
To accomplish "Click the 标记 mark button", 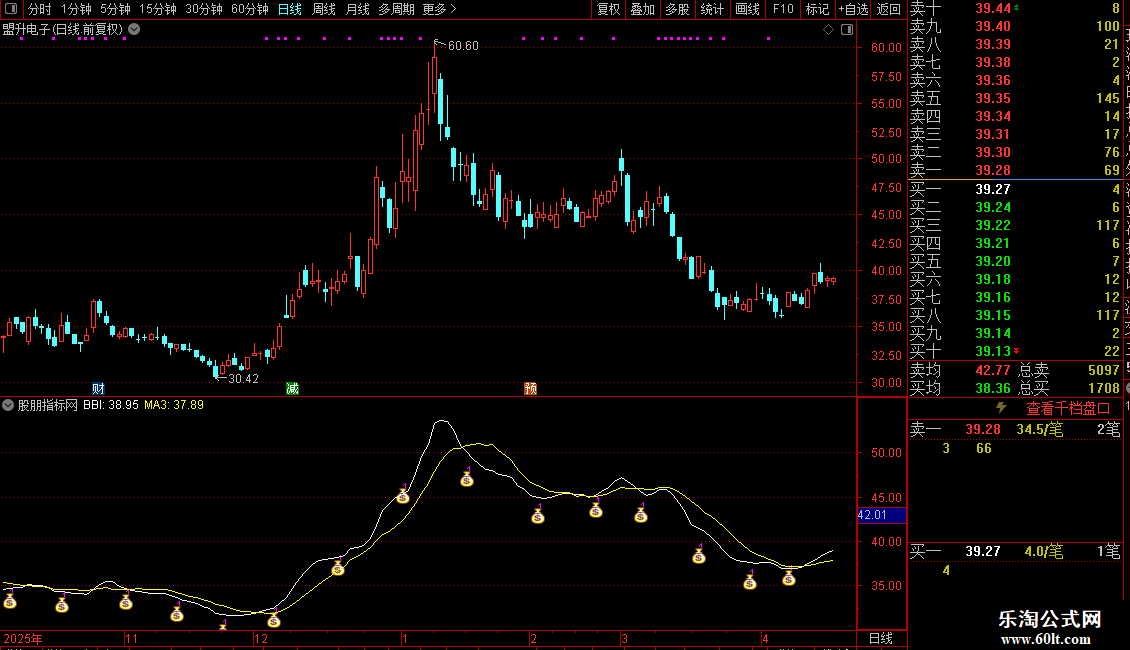I will point(817,9).
